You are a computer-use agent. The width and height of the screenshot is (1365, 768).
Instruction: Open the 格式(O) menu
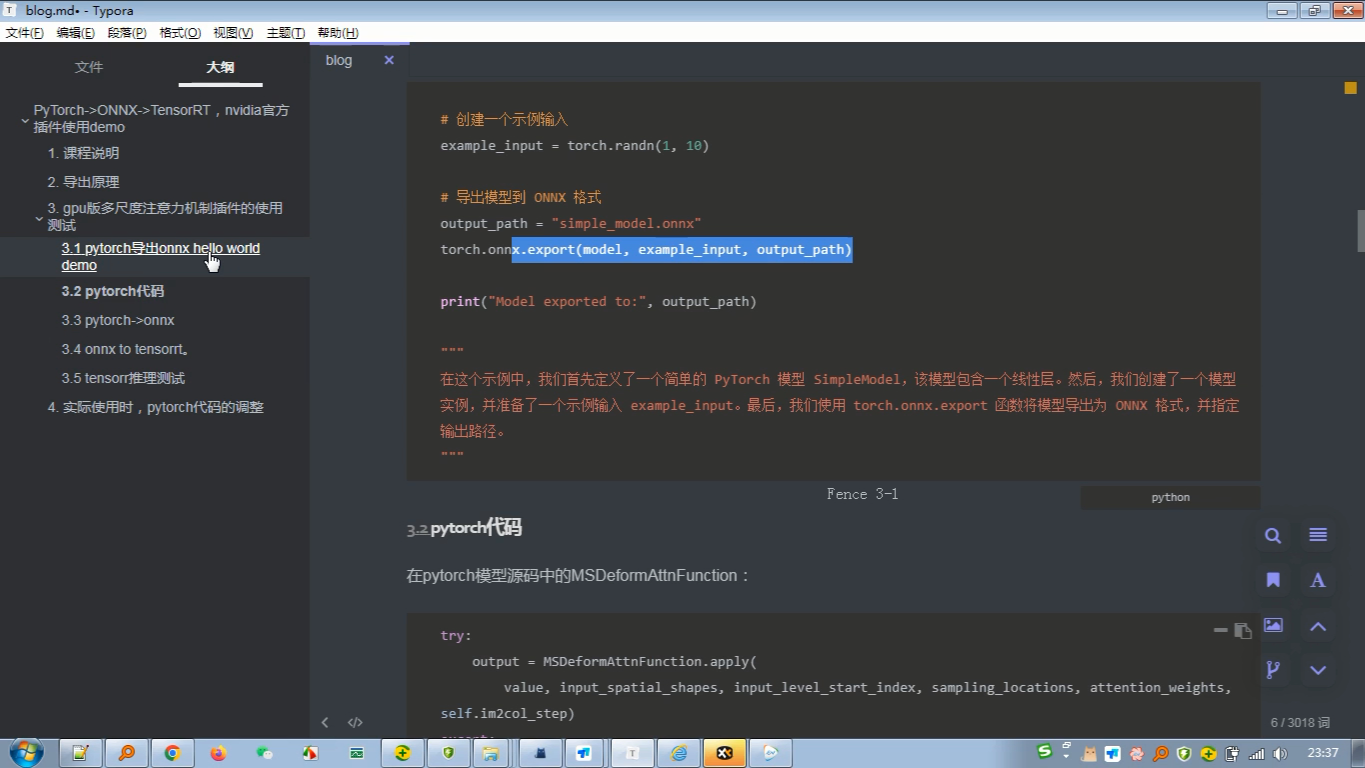tap(180, 32)
